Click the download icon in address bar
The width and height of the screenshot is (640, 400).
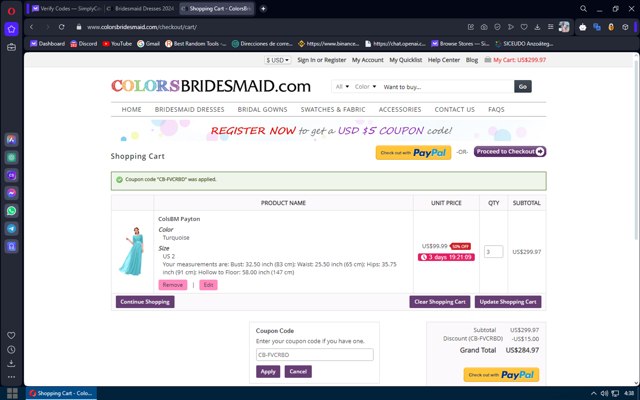click(537, 27)
